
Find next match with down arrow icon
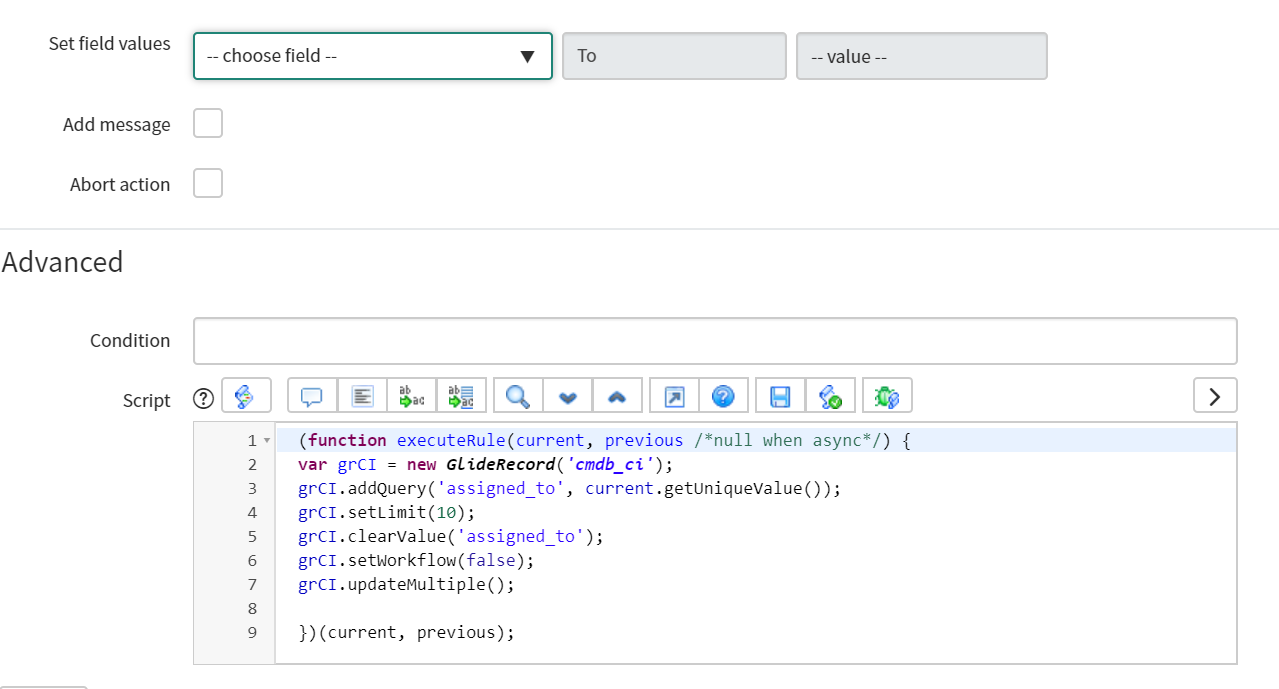pyautogui.click(x=568, y=396)
